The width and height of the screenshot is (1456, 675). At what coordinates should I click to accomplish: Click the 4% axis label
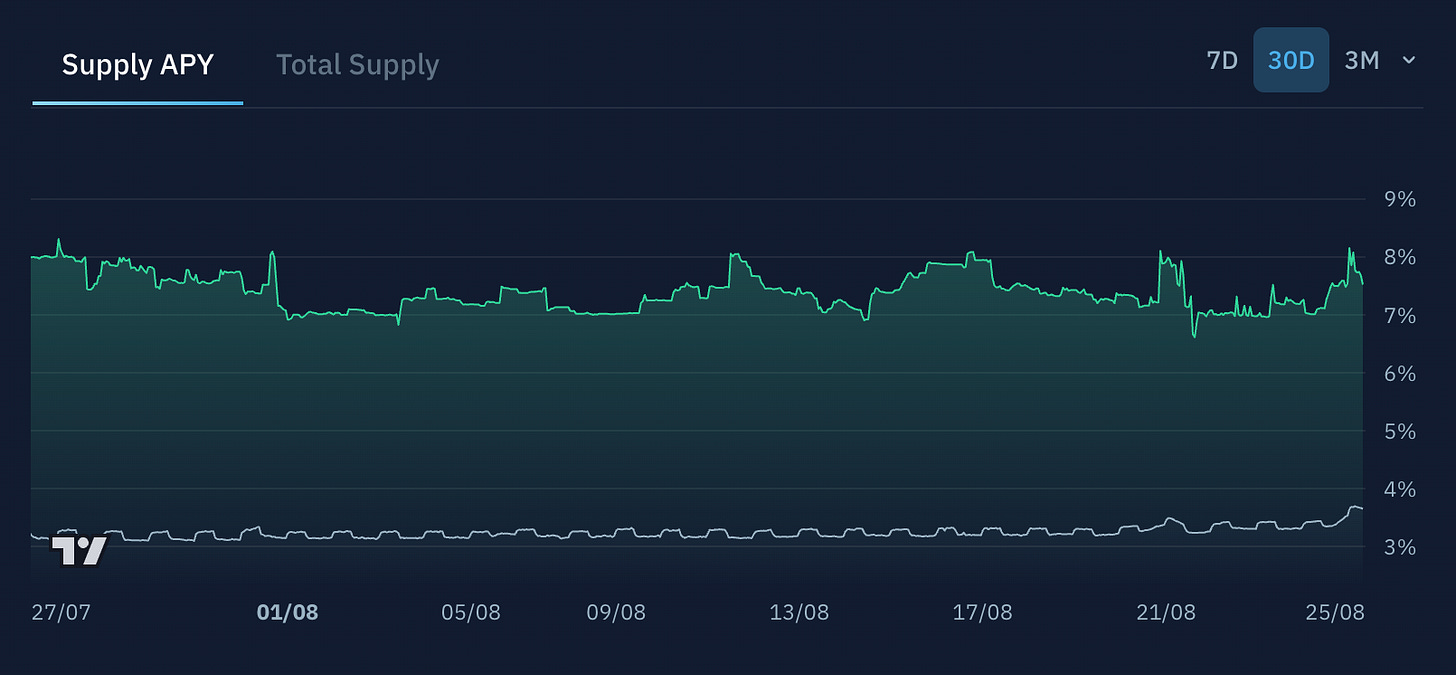(x=1400, y=489)
